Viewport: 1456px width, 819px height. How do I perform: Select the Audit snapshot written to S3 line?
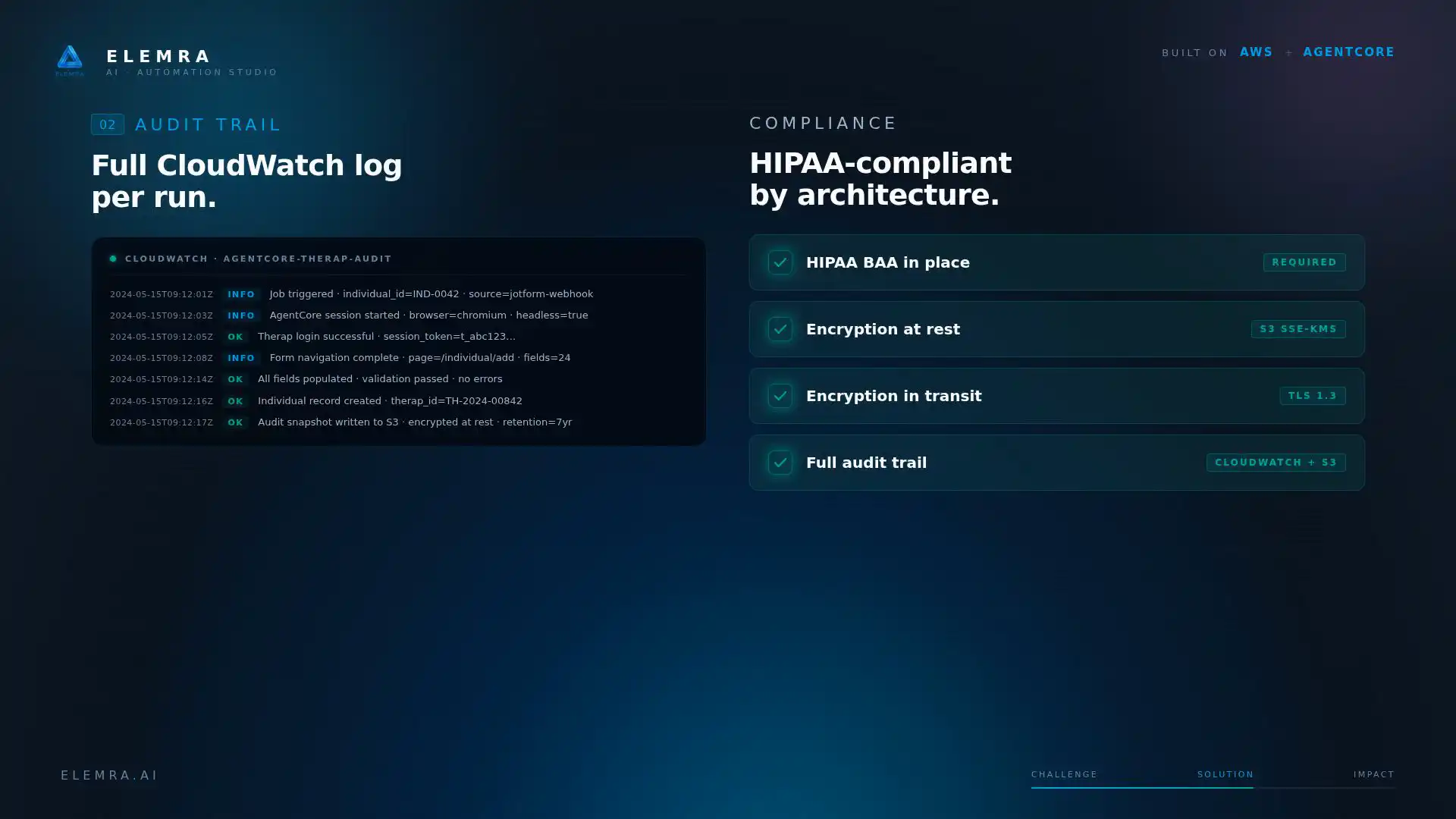coord(398,422)
